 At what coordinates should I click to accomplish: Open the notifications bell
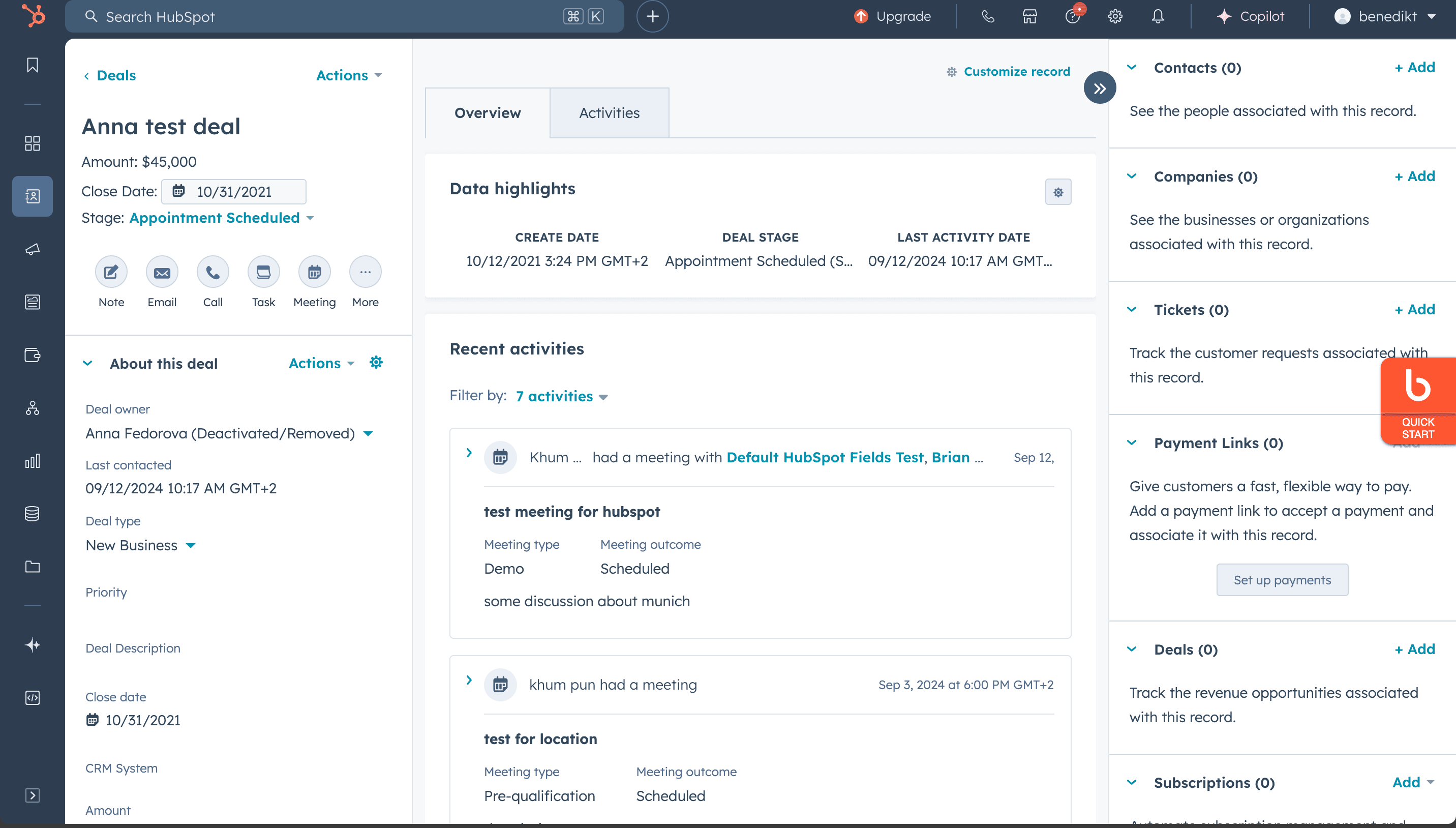[1158, 16]
